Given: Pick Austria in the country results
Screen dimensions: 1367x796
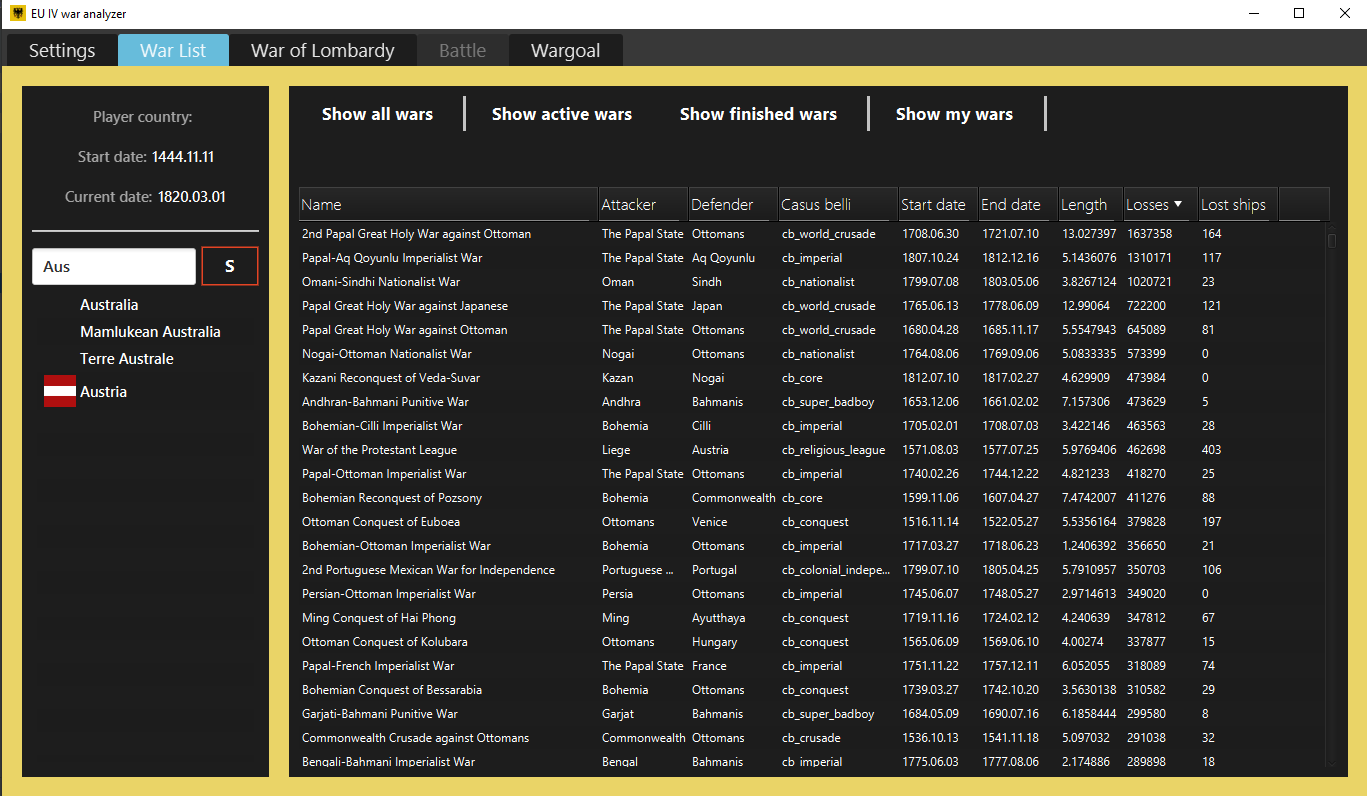Looking at the screenshot, I should pyautogui.click(x=103, y=392).
